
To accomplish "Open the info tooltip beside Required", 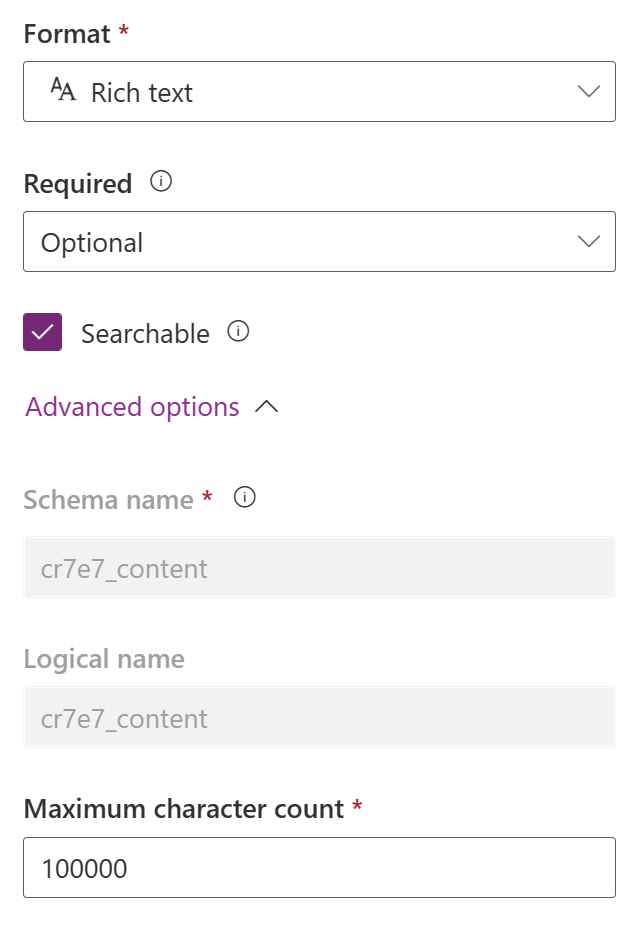I will click(160, 182).
